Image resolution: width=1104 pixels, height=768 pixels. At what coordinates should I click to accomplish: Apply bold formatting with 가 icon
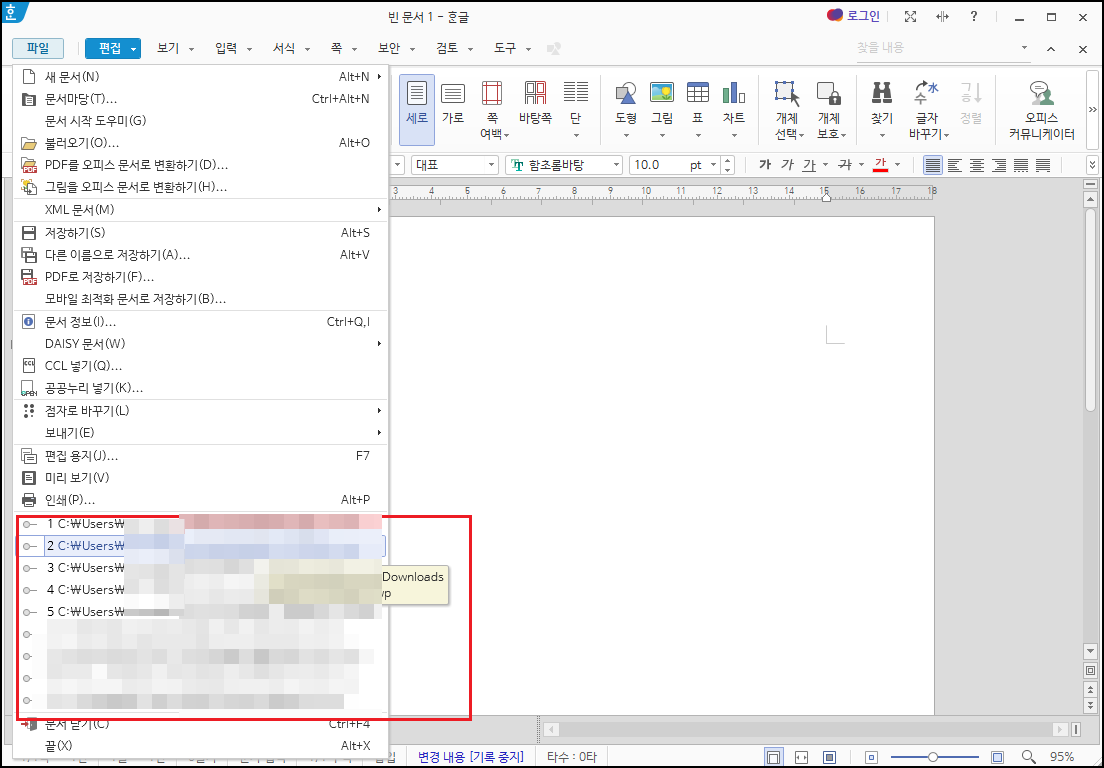(x=765, y=165)
